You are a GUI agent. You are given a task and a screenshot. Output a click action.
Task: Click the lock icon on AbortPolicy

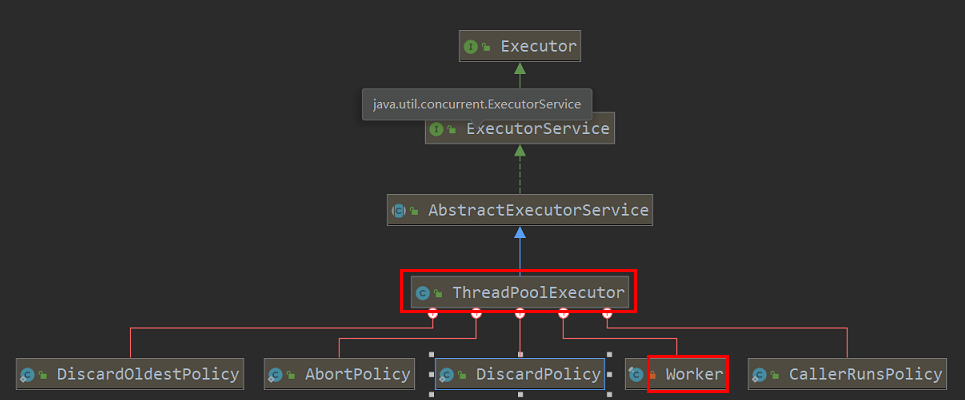[290, 374]
